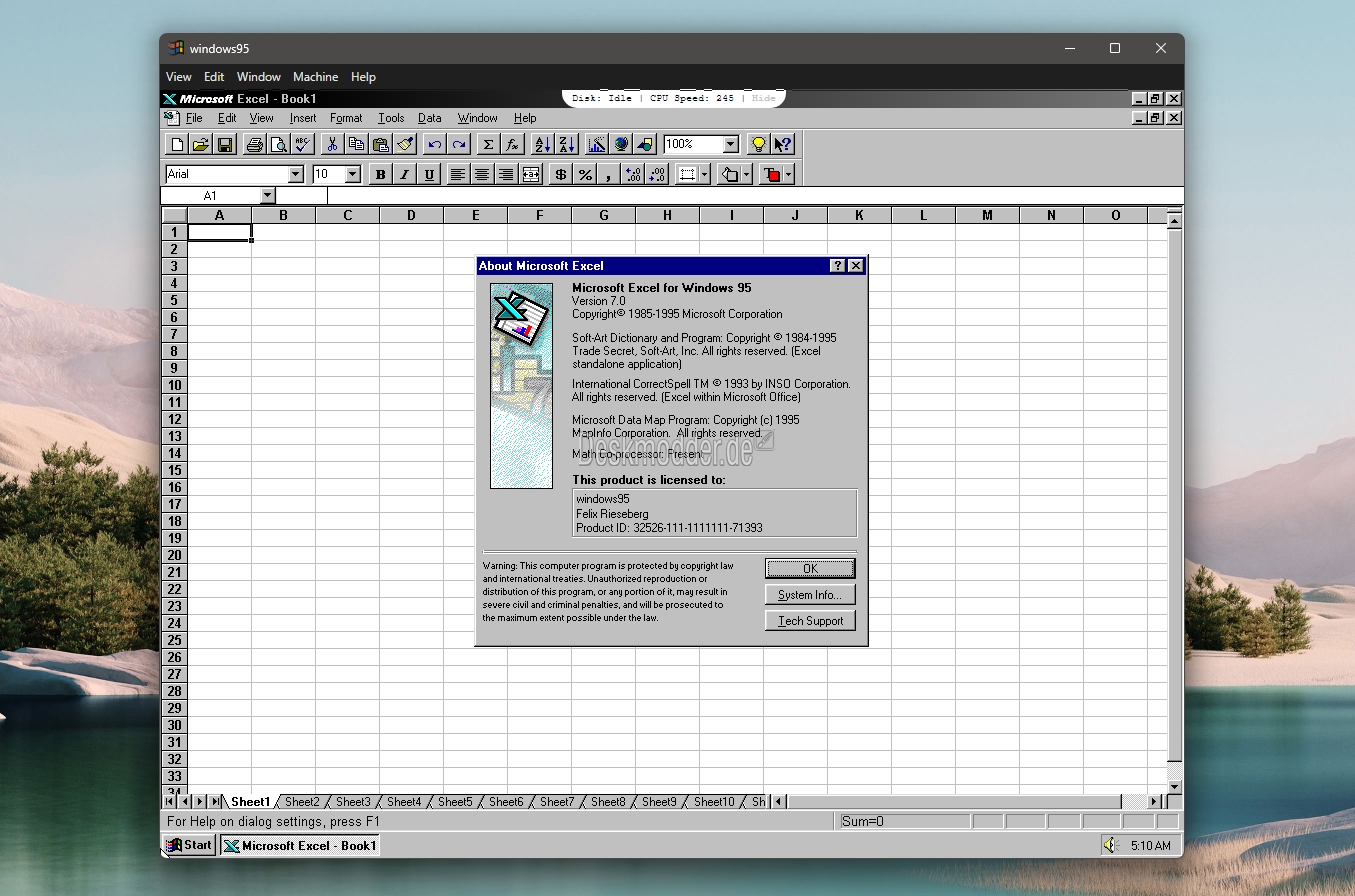Open the Tools menu
The image size is (1355, 896).
tap(391, 118)
